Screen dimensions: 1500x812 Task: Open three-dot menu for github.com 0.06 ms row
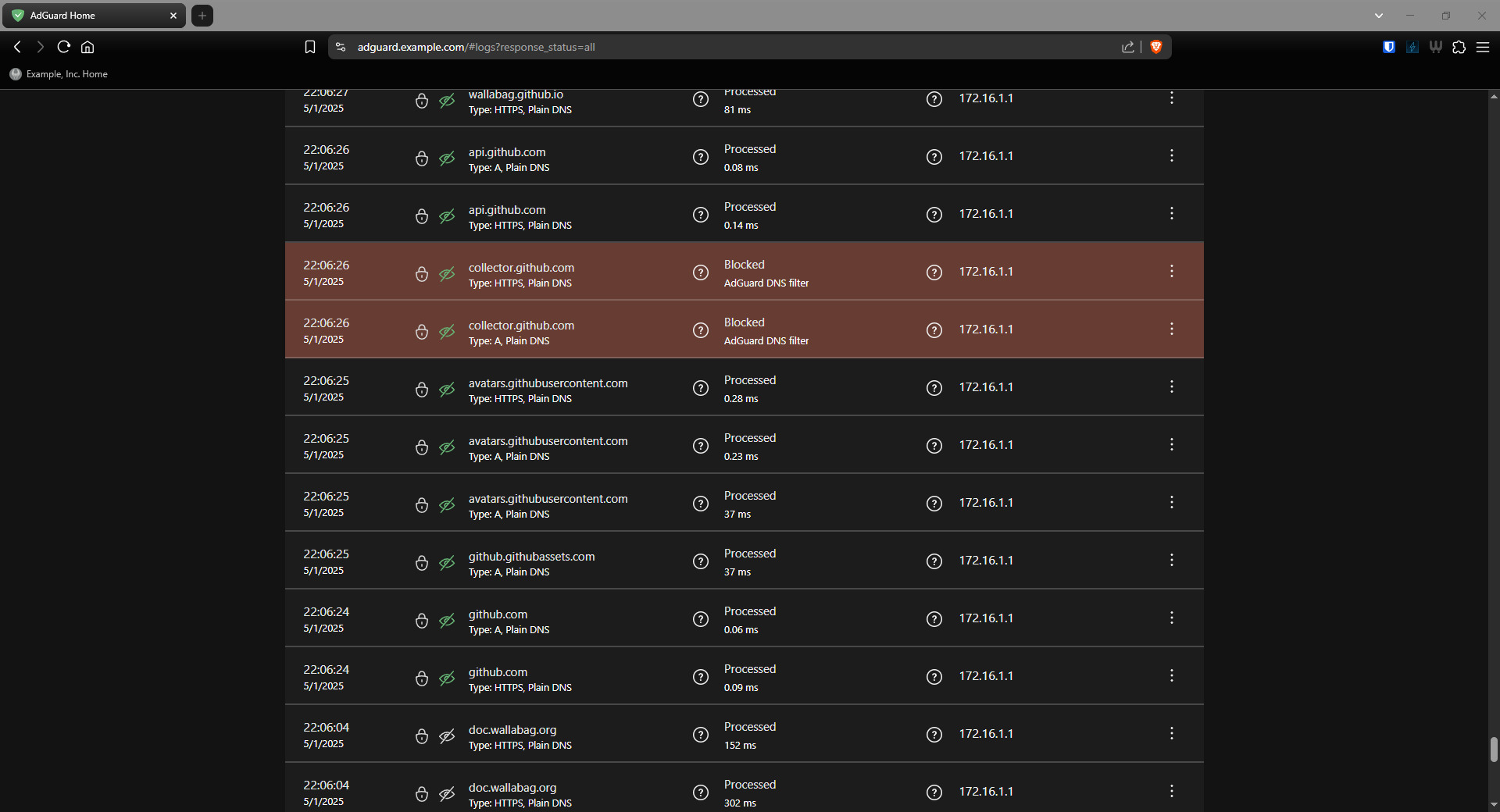tap(1171, 618)
